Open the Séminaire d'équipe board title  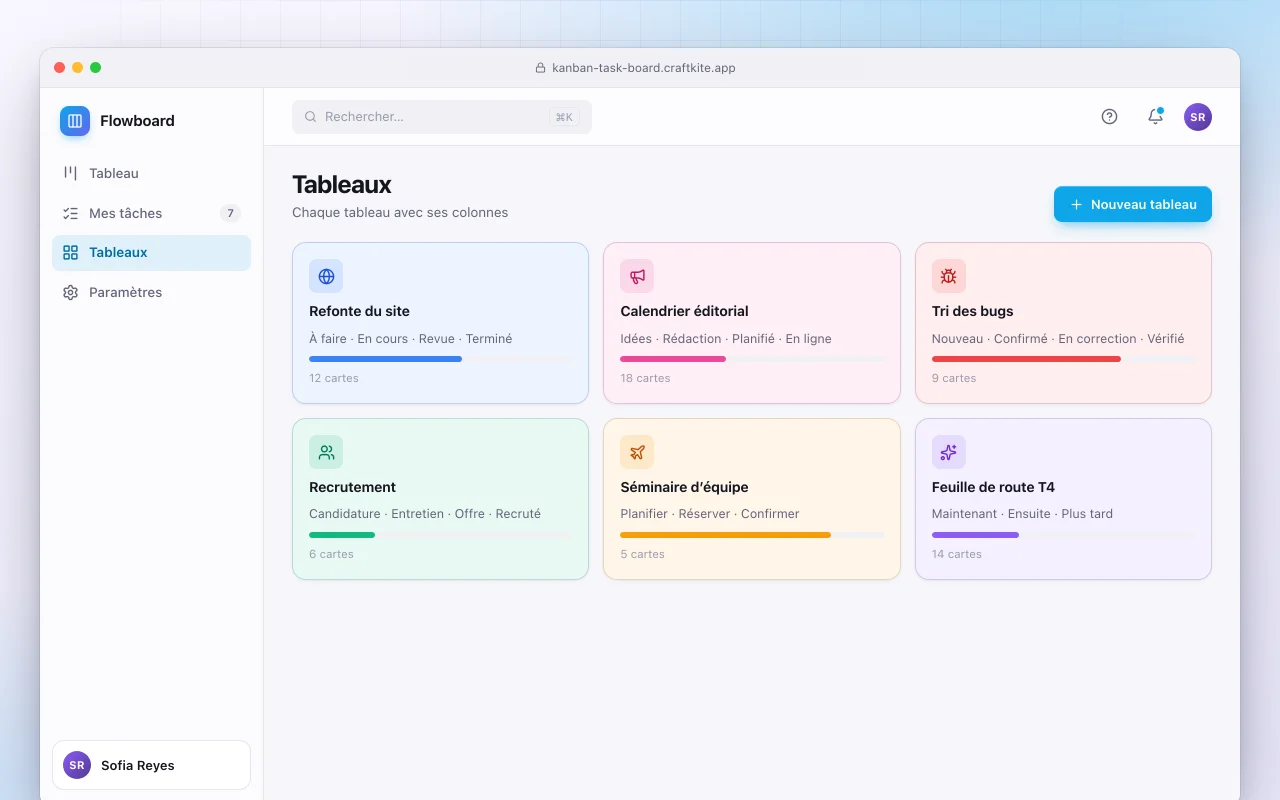click(685, 487)
